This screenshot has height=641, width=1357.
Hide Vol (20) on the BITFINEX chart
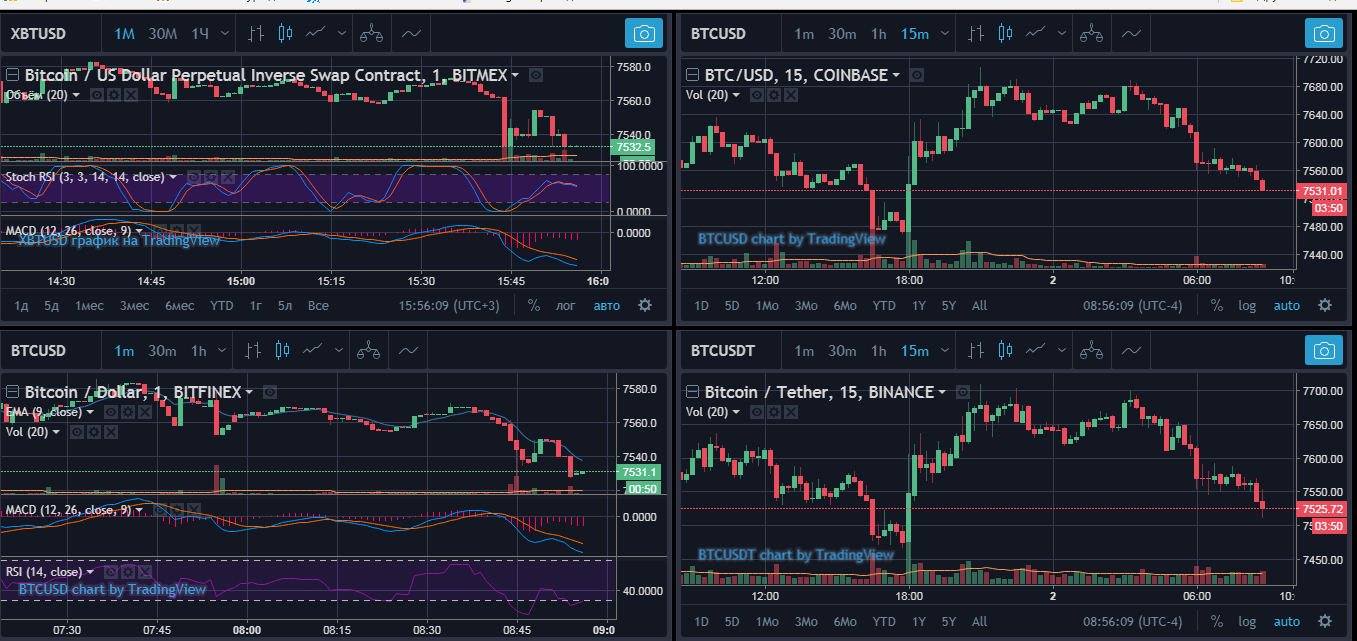(75, 431)
